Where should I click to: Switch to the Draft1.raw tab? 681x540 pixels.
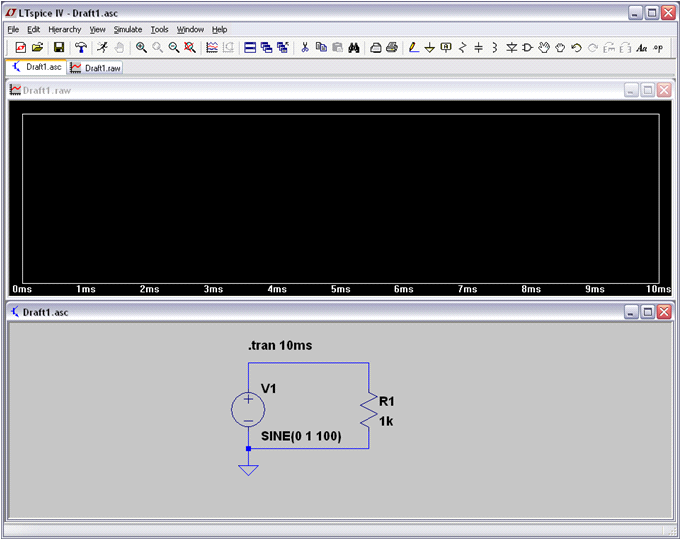[96, 68]
